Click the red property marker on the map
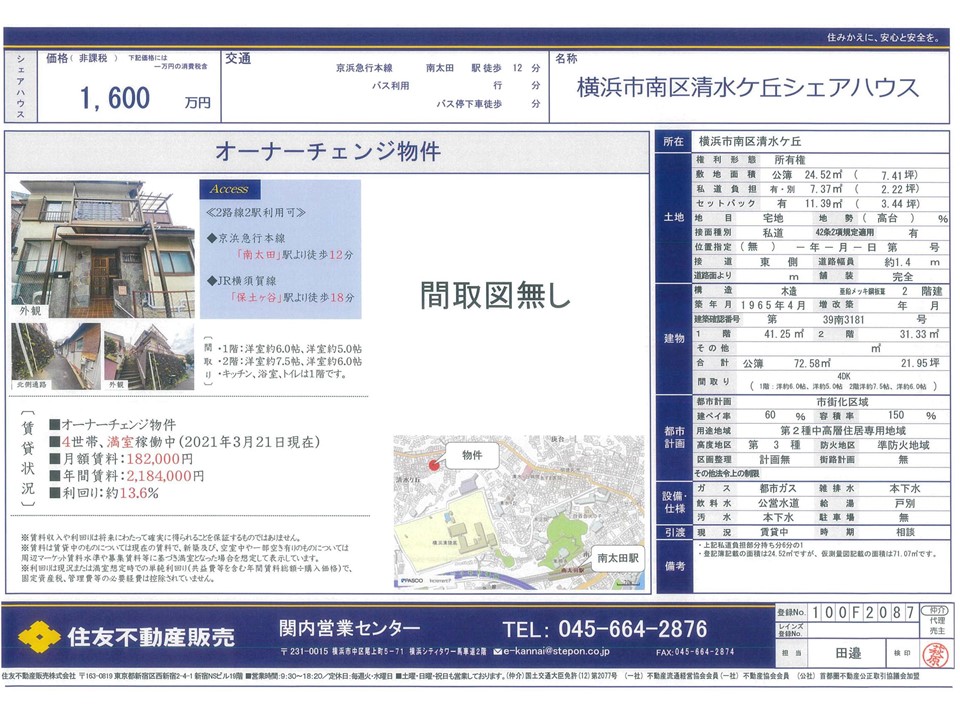The image size is (960, 720). (x=432, y=463)
